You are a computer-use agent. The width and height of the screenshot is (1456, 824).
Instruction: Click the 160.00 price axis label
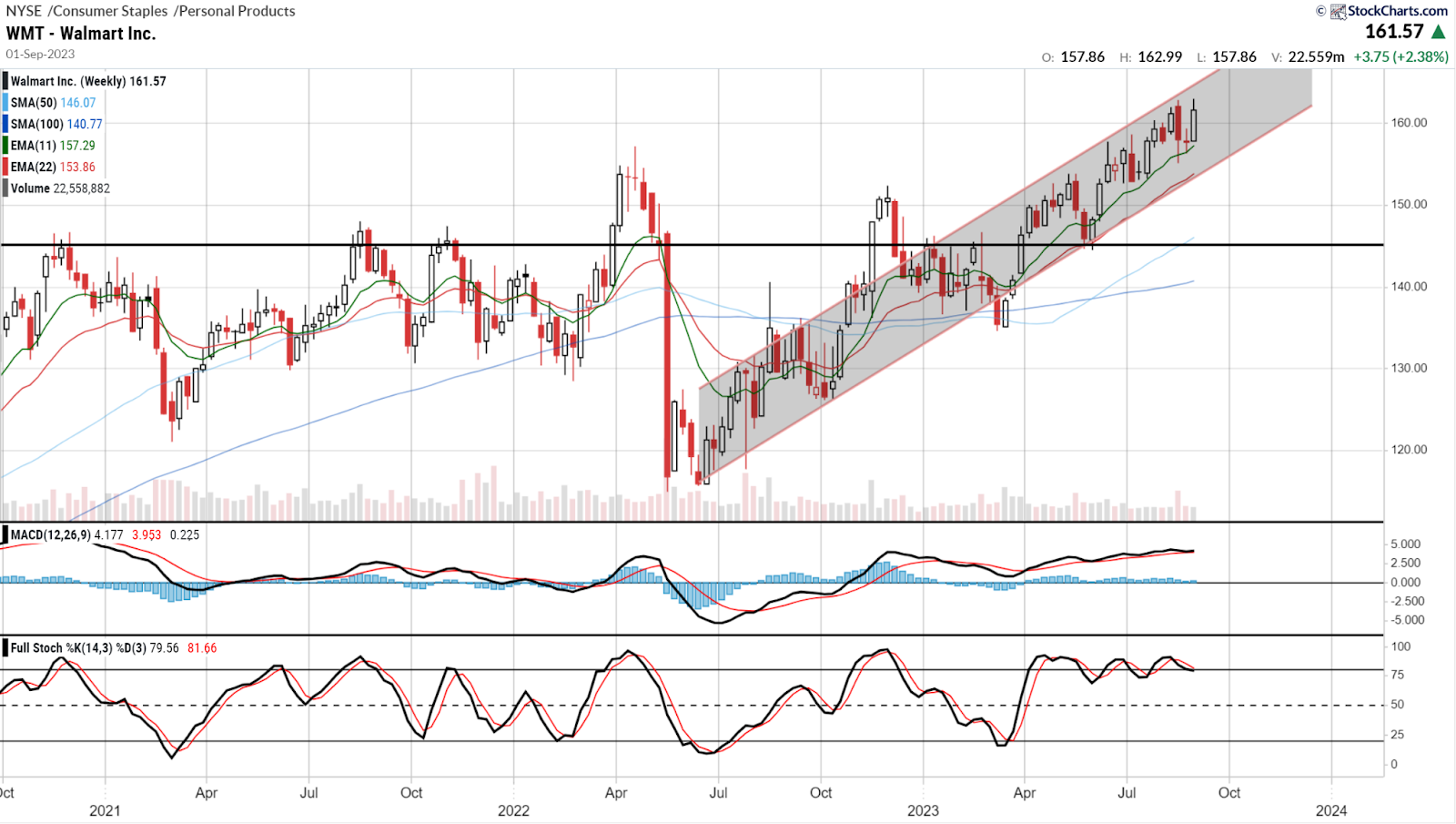[1409, 123]
